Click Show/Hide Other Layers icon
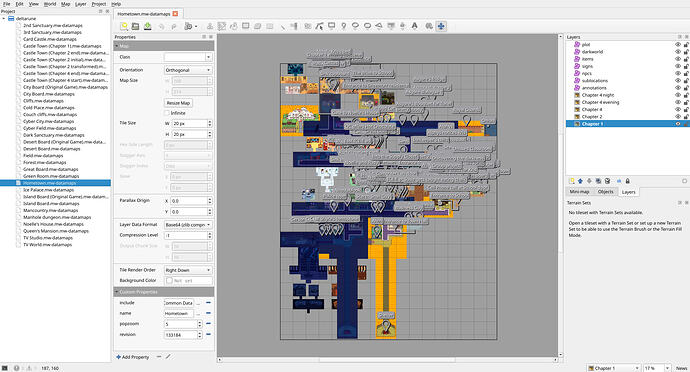This screenshot has width=690, height=372. [619, 181]
